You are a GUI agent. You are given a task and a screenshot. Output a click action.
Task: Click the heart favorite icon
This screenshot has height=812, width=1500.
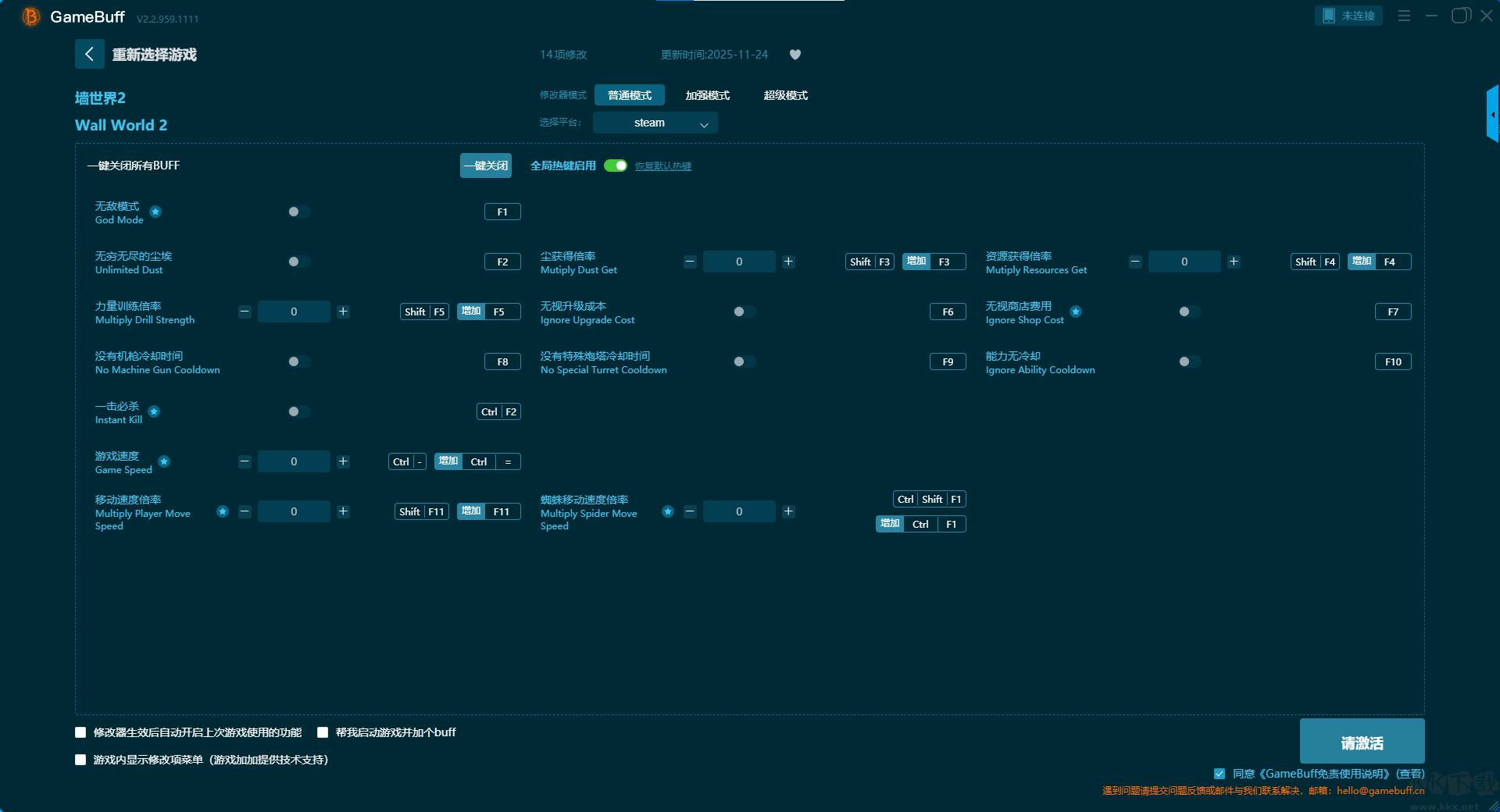(x=795, y=55)
